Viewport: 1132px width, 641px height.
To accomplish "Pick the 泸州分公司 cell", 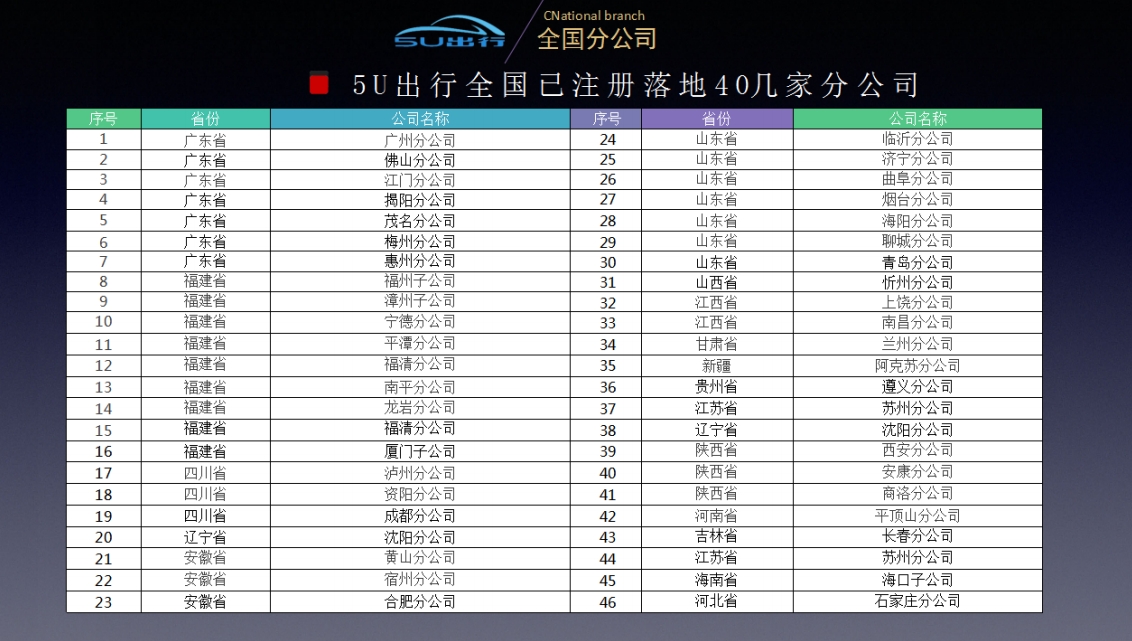I will click(x=420, y=473).
